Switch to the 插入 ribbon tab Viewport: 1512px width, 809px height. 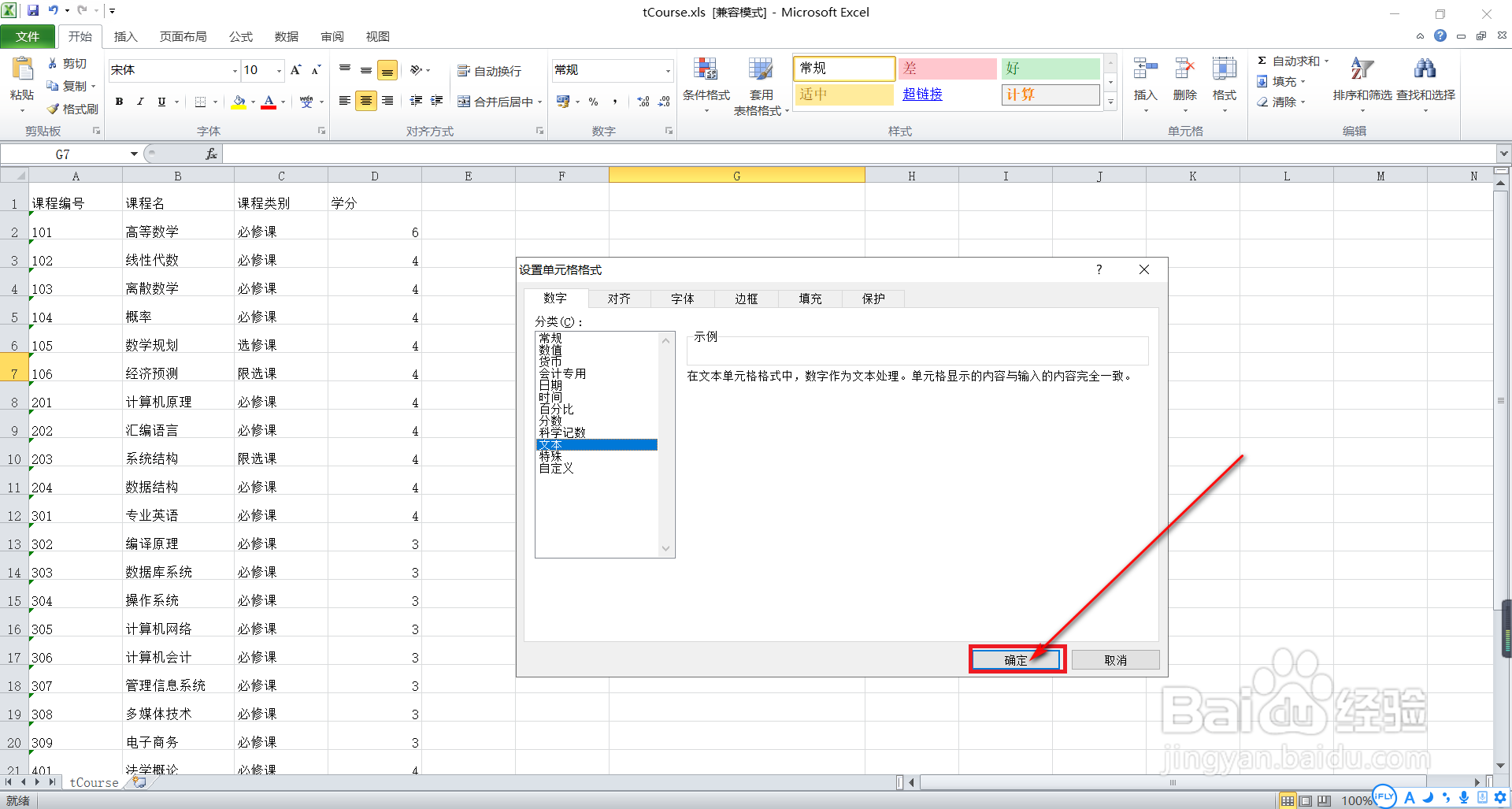126,36
